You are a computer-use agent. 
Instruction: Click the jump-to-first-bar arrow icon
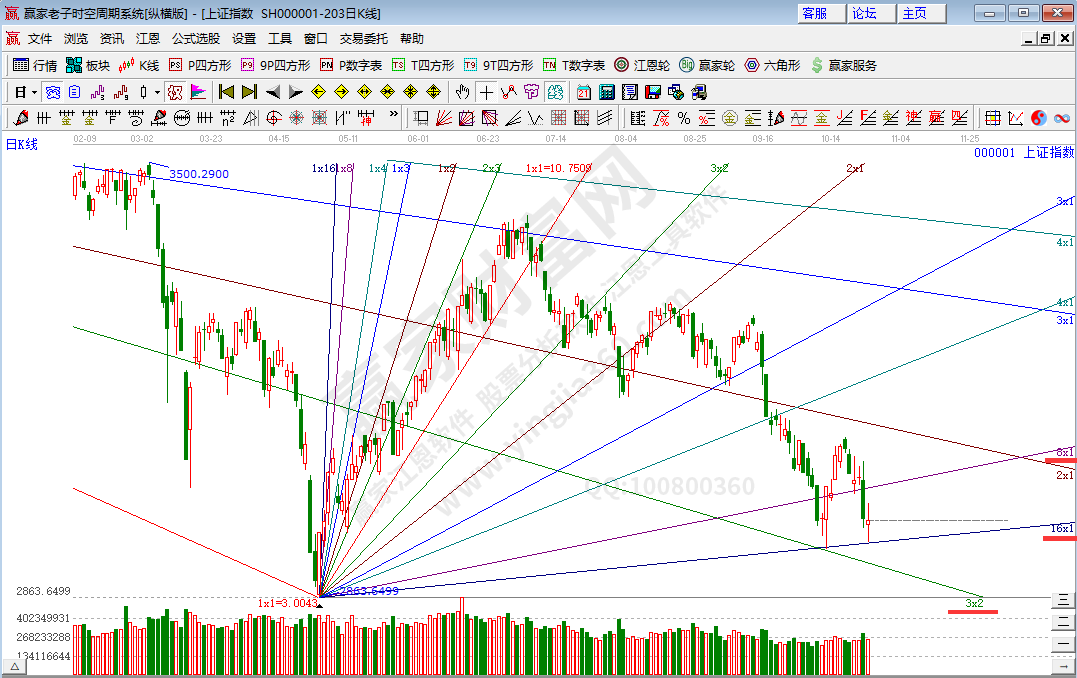pyautogui.click(x=227, y=92)
